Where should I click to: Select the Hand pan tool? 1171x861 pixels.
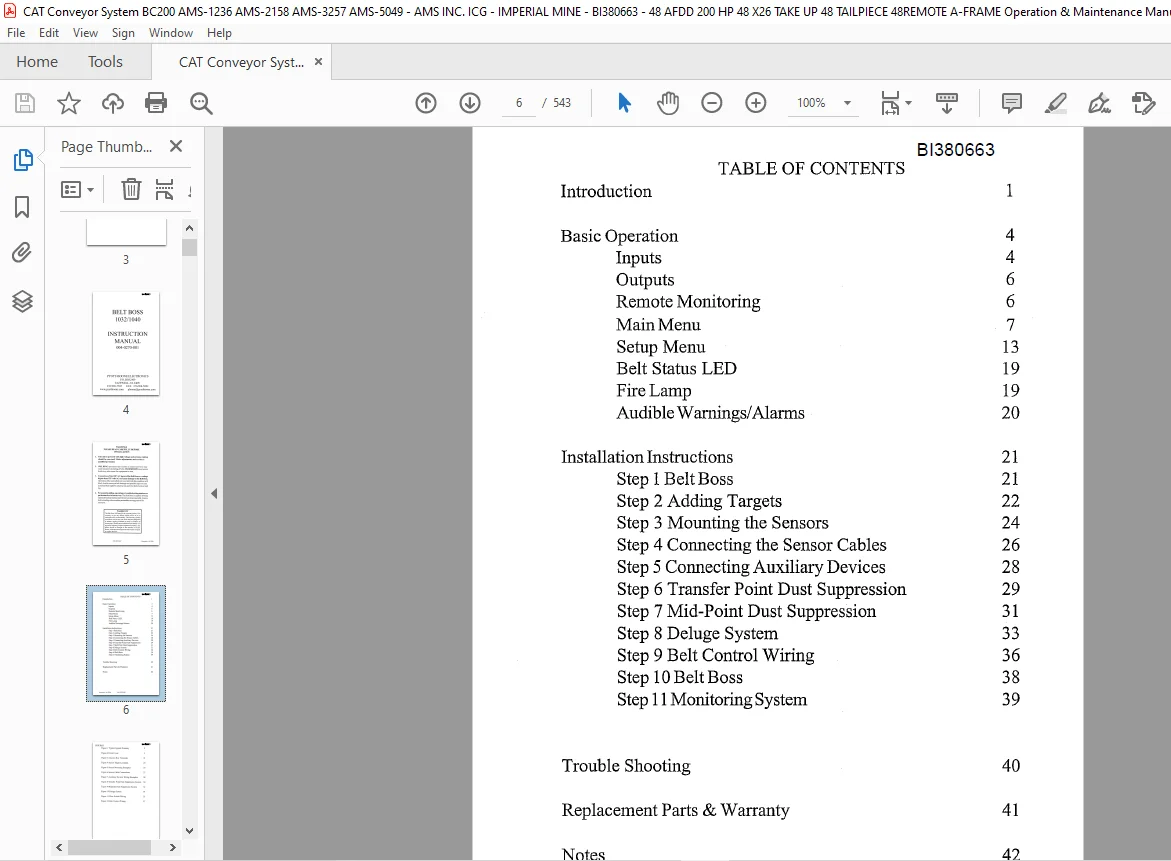[x=668, y=103]
